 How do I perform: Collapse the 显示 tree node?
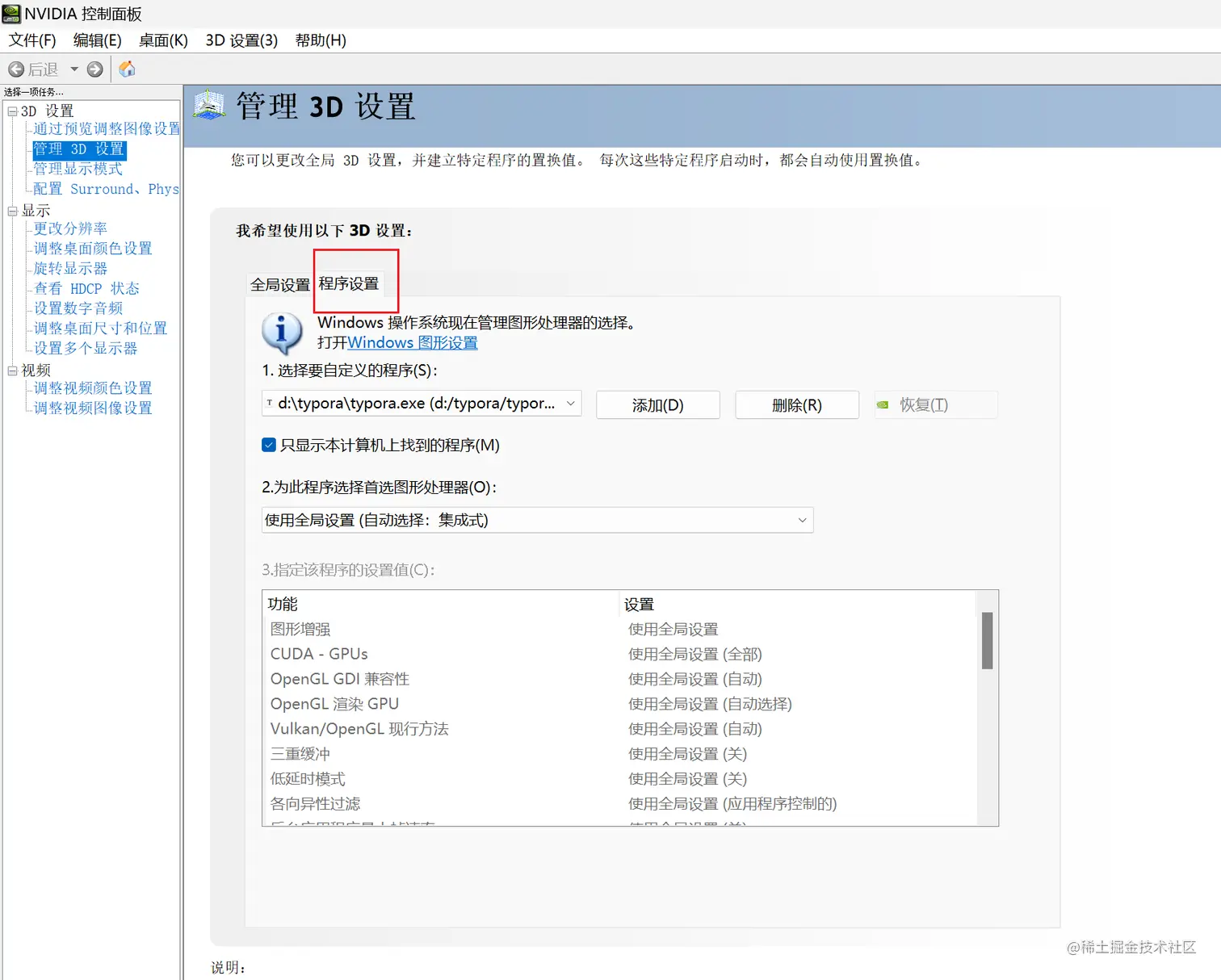click(12, 211)
